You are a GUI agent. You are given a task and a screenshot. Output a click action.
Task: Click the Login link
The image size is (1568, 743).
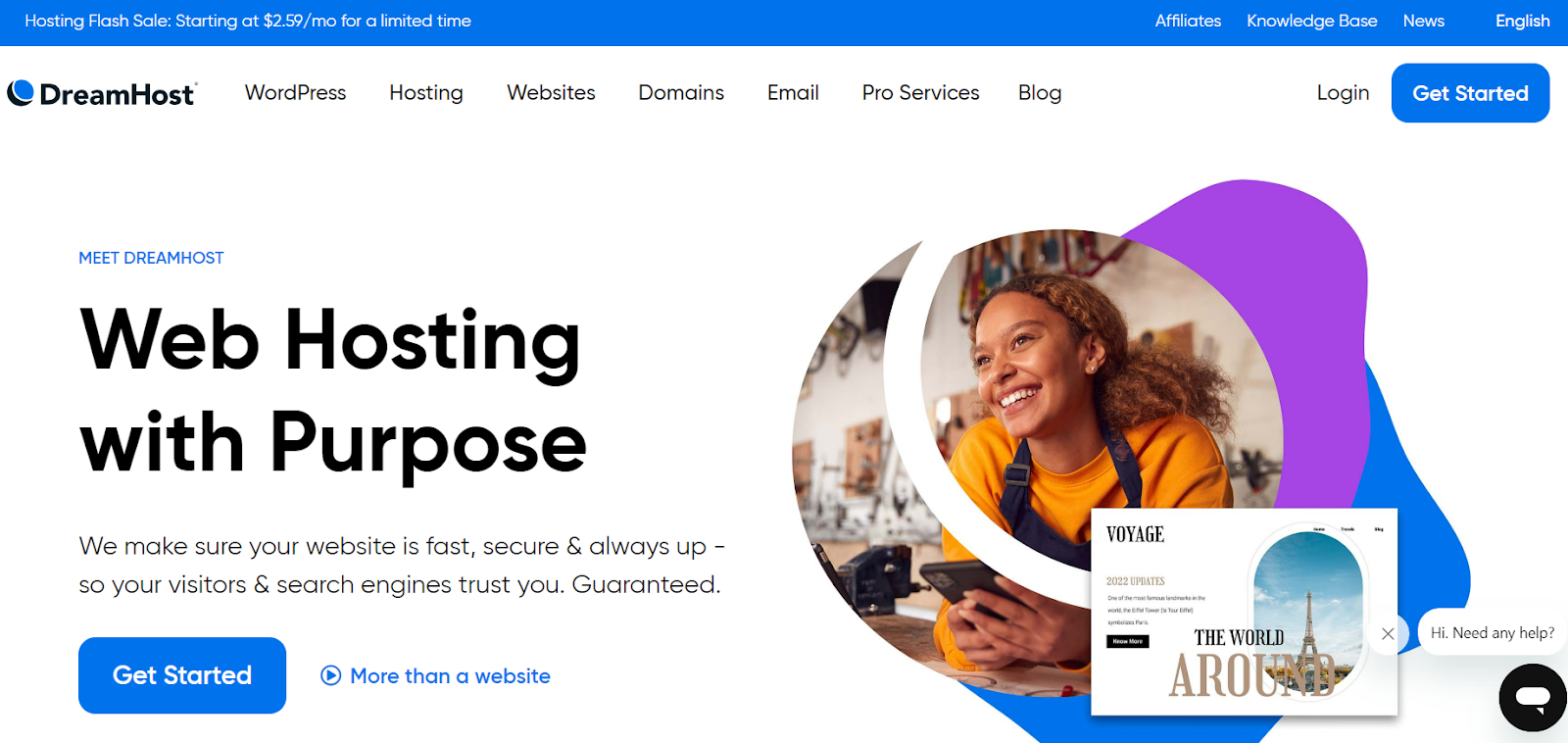click(1343, 93)
